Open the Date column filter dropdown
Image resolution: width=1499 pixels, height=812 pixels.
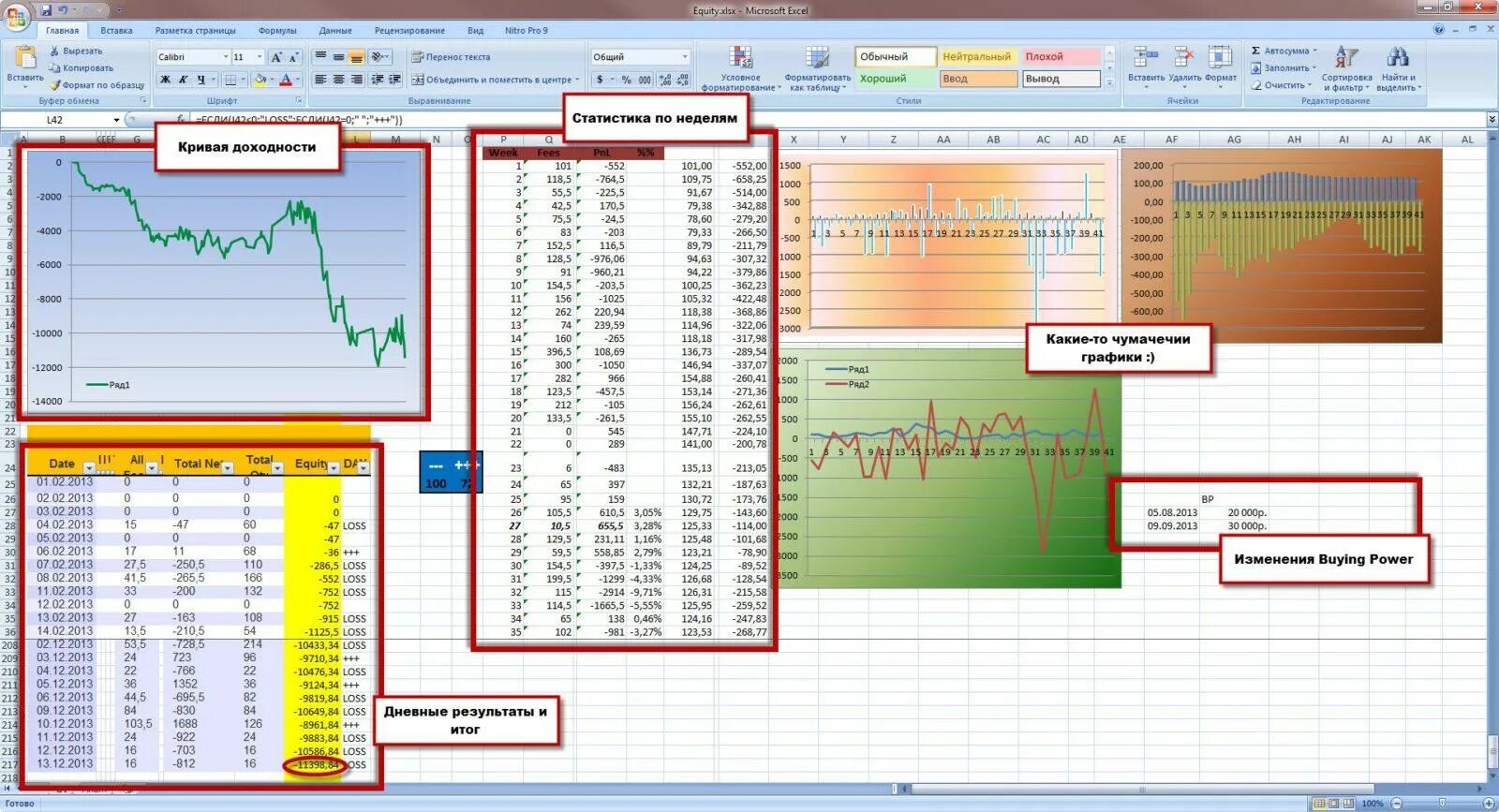[x=89, y=466]
